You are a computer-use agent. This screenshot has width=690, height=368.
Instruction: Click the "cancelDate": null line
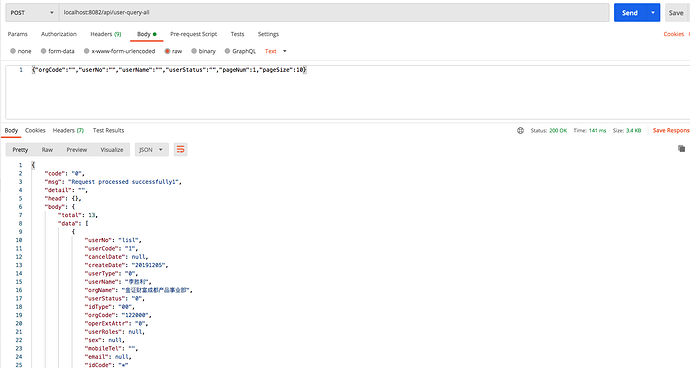(116, 257)
